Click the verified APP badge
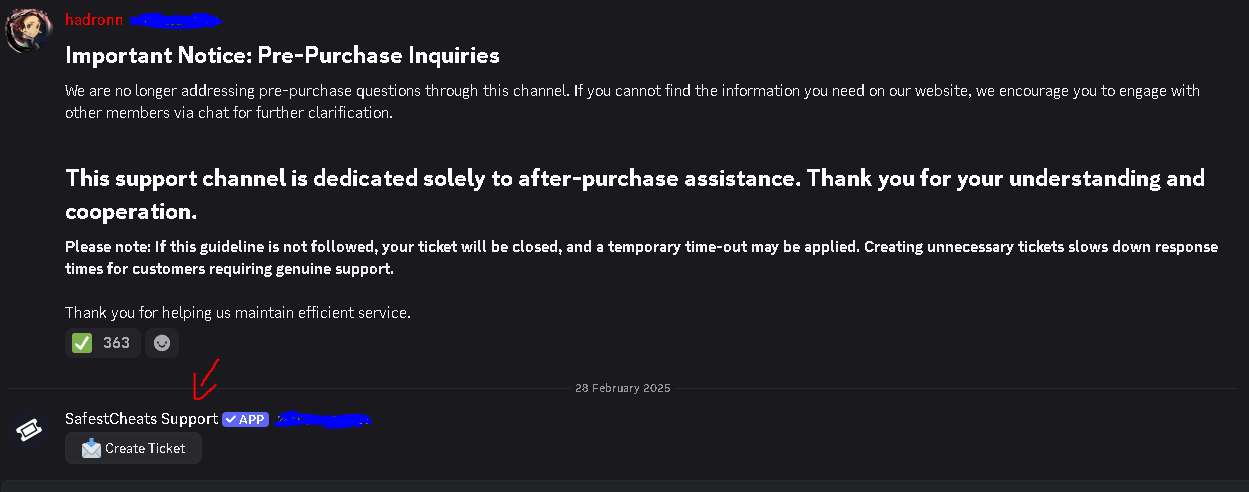Screen dimensions: 1249x492 click(x=246, y=419)
